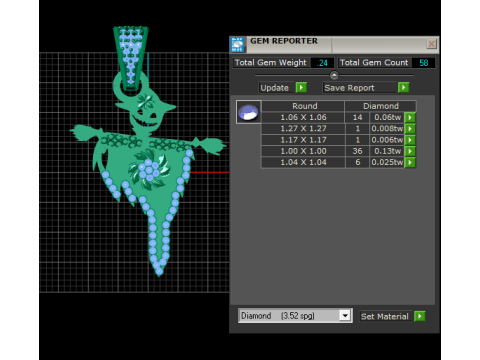480x360 pixels.
Task: Click the Total Gem Count value 58
Action: tap(423, 63)
